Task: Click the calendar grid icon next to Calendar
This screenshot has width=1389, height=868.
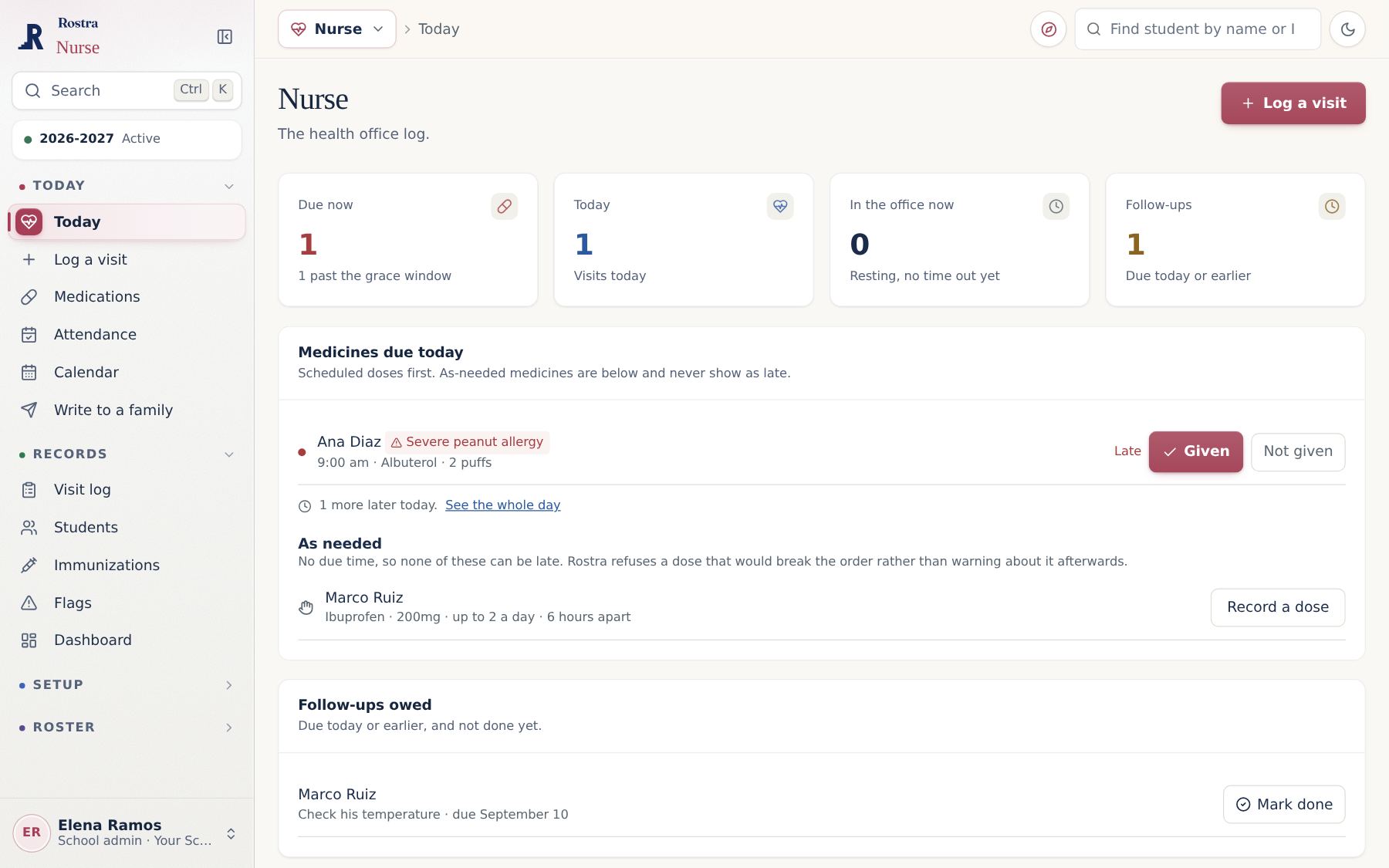Action: click(x=29, y=373)
